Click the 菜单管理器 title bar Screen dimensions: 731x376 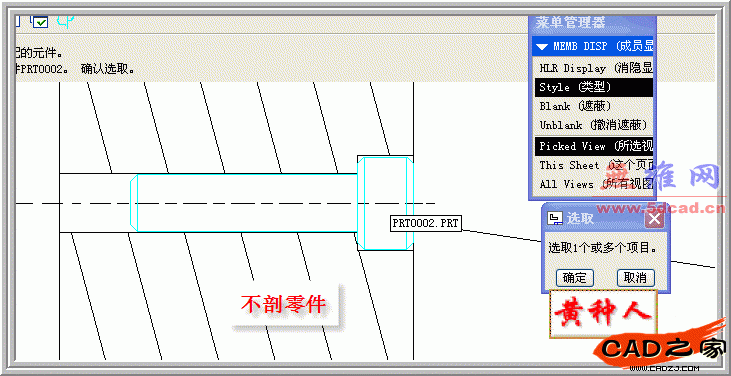point(592,22)
